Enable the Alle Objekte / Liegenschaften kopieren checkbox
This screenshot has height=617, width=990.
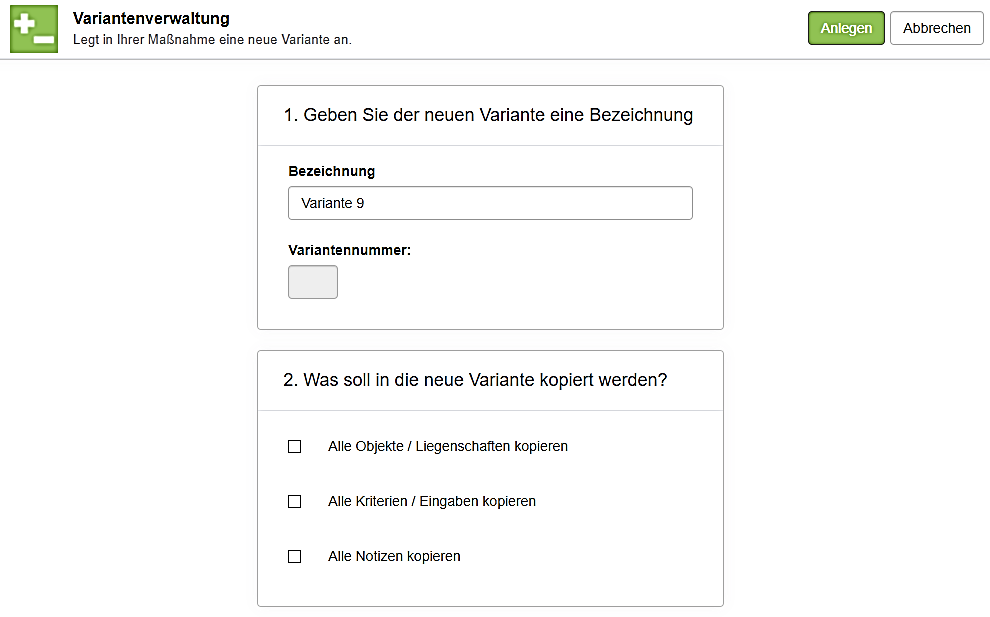(x=295, y=447)
